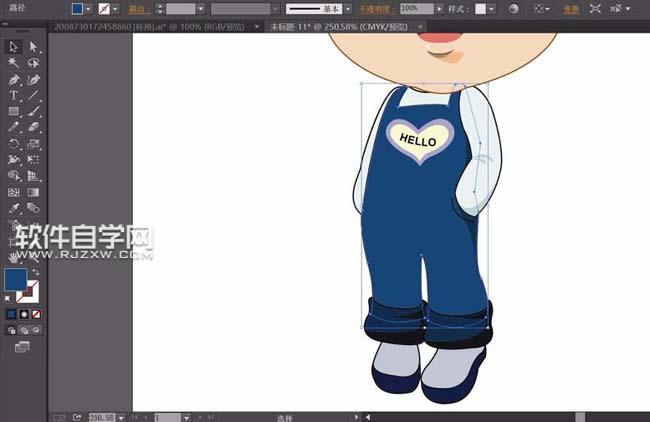Screen dimensions: 650x422
Task: Select the Rotate tool
Action: coord(14,144)
